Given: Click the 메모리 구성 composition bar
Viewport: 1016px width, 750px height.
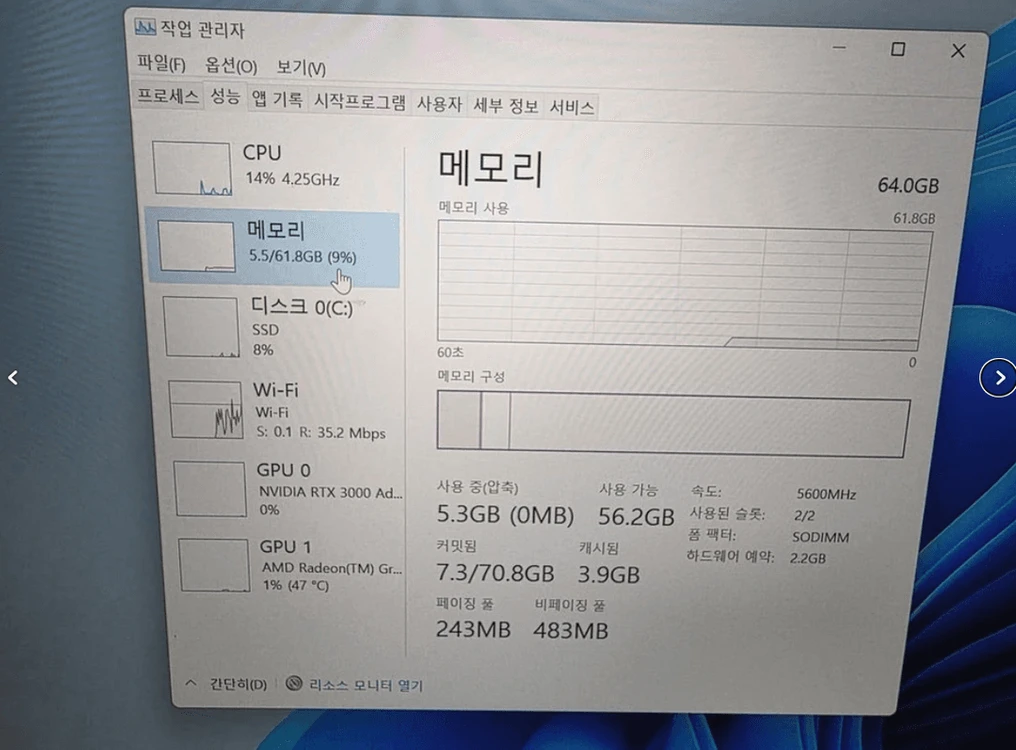Looking at the screenshot, I should click(x=673, y=425).
